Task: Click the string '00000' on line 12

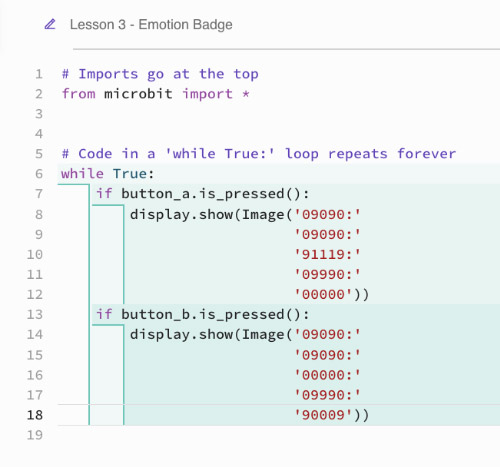Action: tap(323, 295)
